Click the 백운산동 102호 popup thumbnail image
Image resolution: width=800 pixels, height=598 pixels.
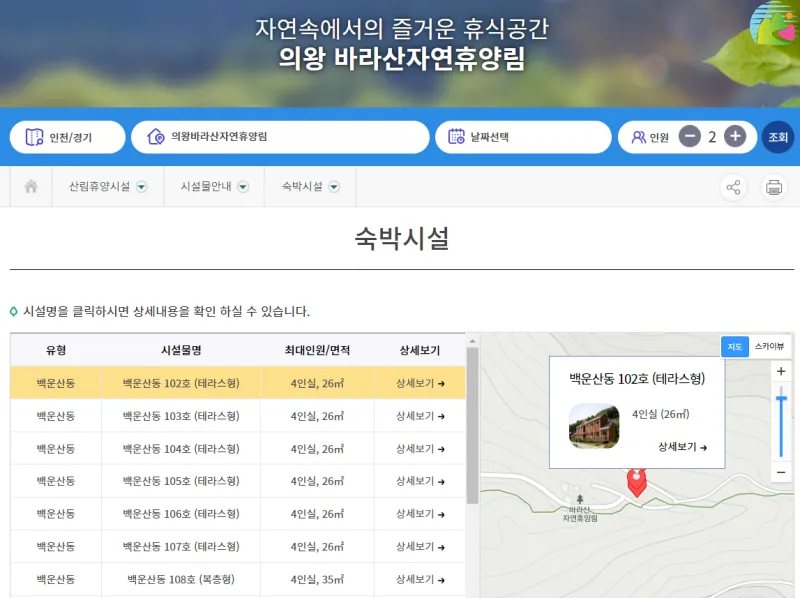tap(594, 426)
